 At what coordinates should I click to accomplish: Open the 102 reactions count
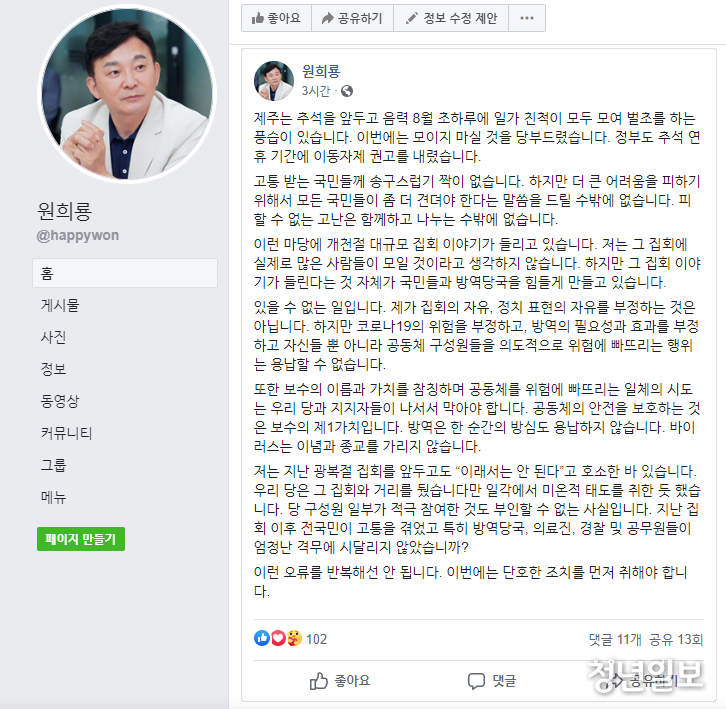click(x=317, y=639)
